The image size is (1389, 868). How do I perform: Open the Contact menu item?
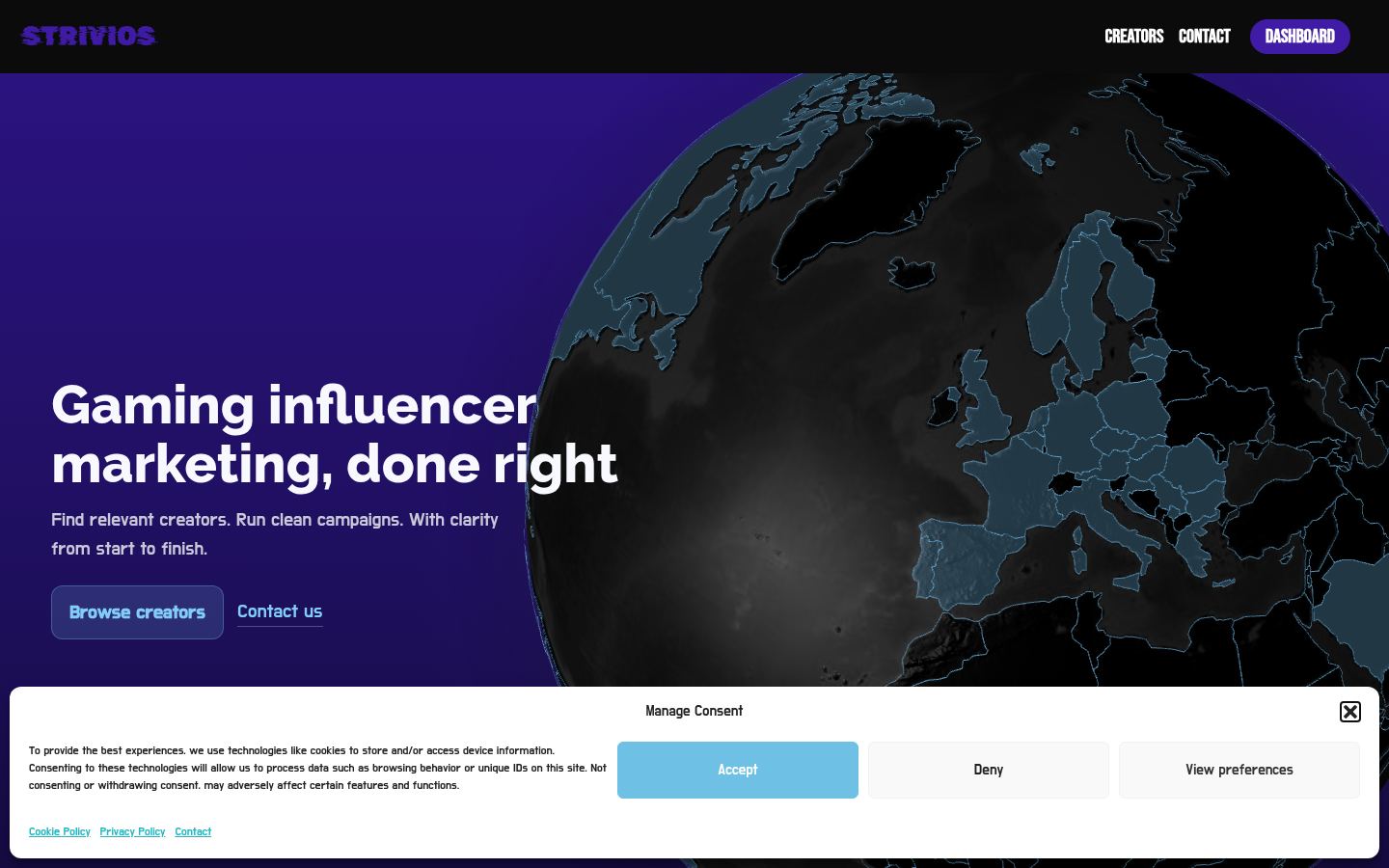1204,37
